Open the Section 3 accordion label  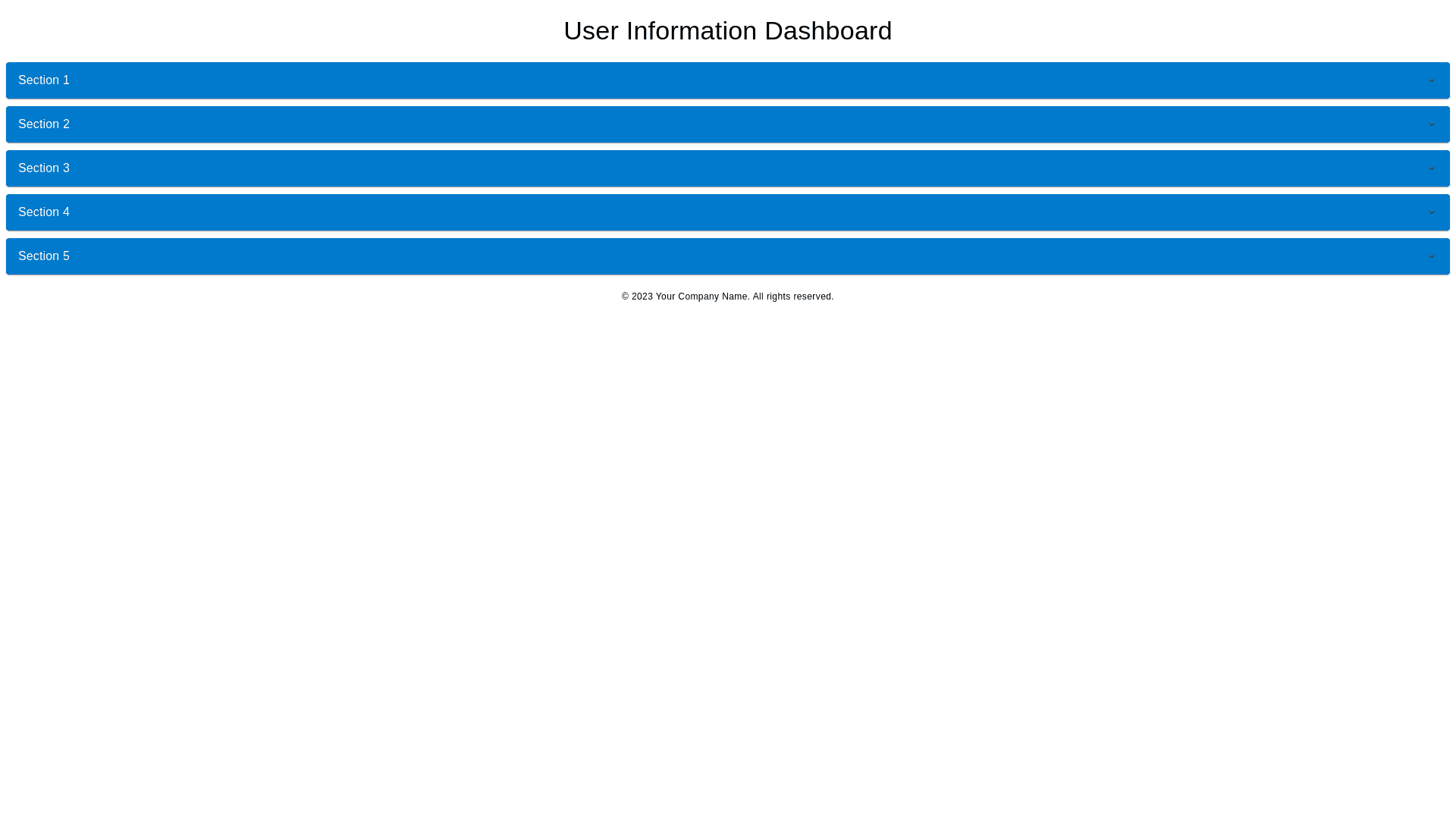coord(44,168)
